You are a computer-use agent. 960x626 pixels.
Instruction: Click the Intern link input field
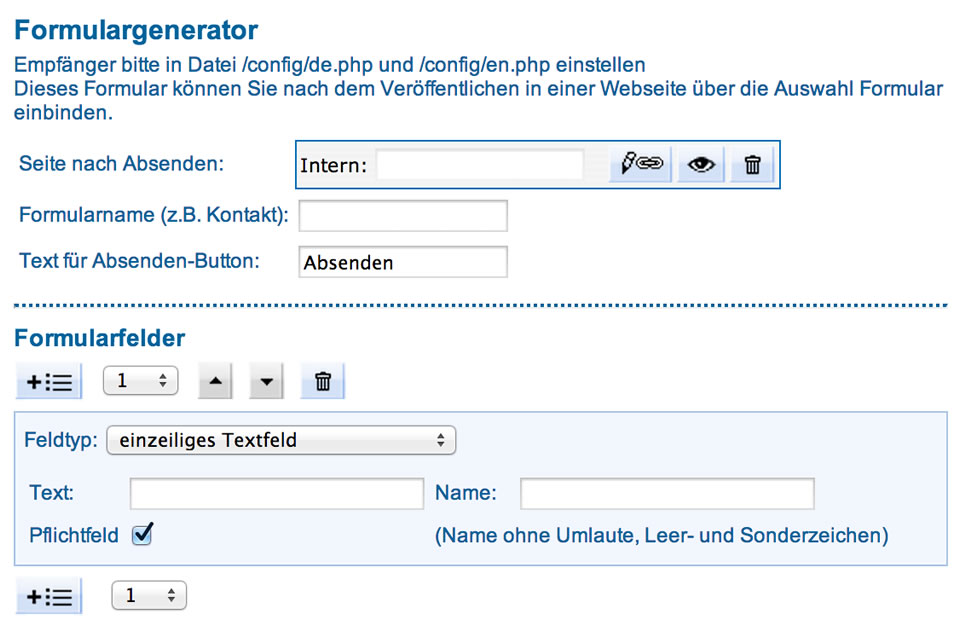click(x=479, y=165)
